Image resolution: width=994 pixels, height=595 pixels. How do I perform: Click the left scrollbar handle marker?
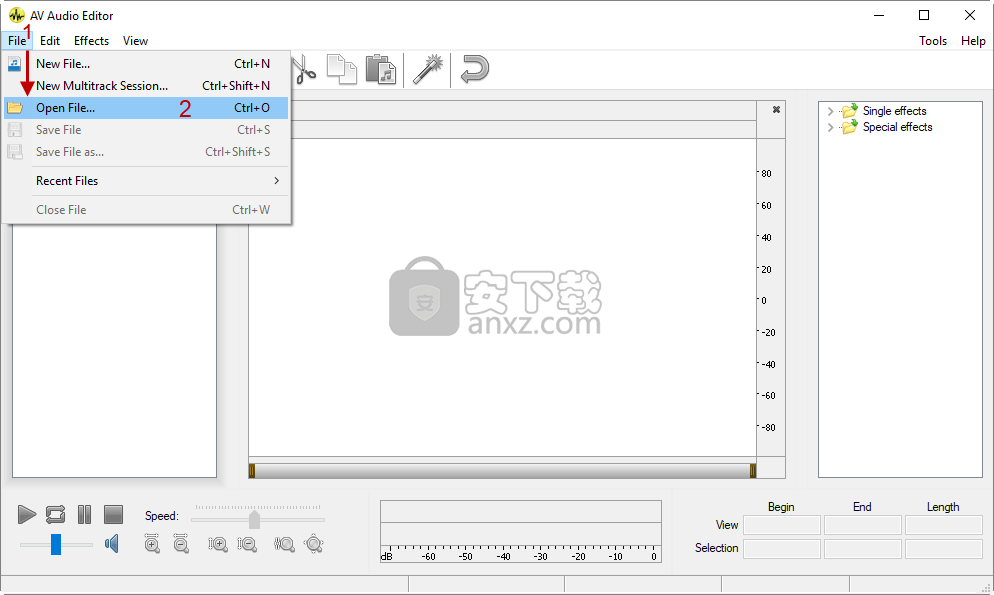[252, 471]
